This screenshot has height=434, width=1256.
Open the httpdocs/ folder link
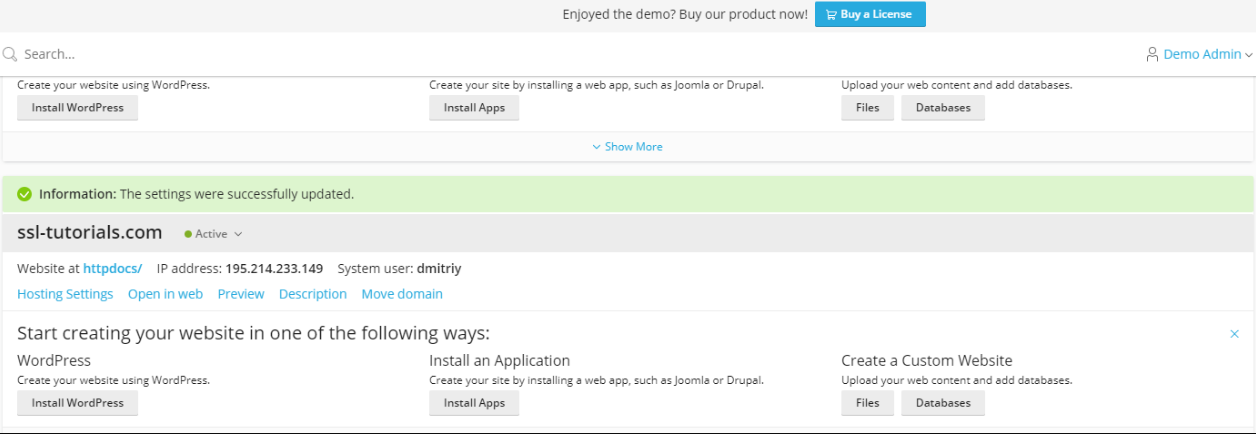click(x=112, y=268)
